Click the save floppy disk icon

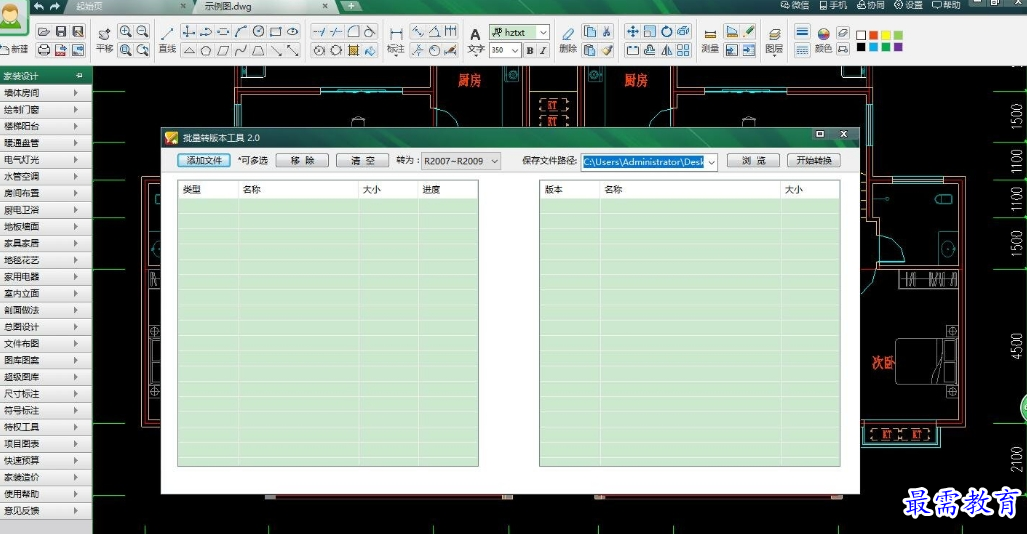(x=61, y=31)
